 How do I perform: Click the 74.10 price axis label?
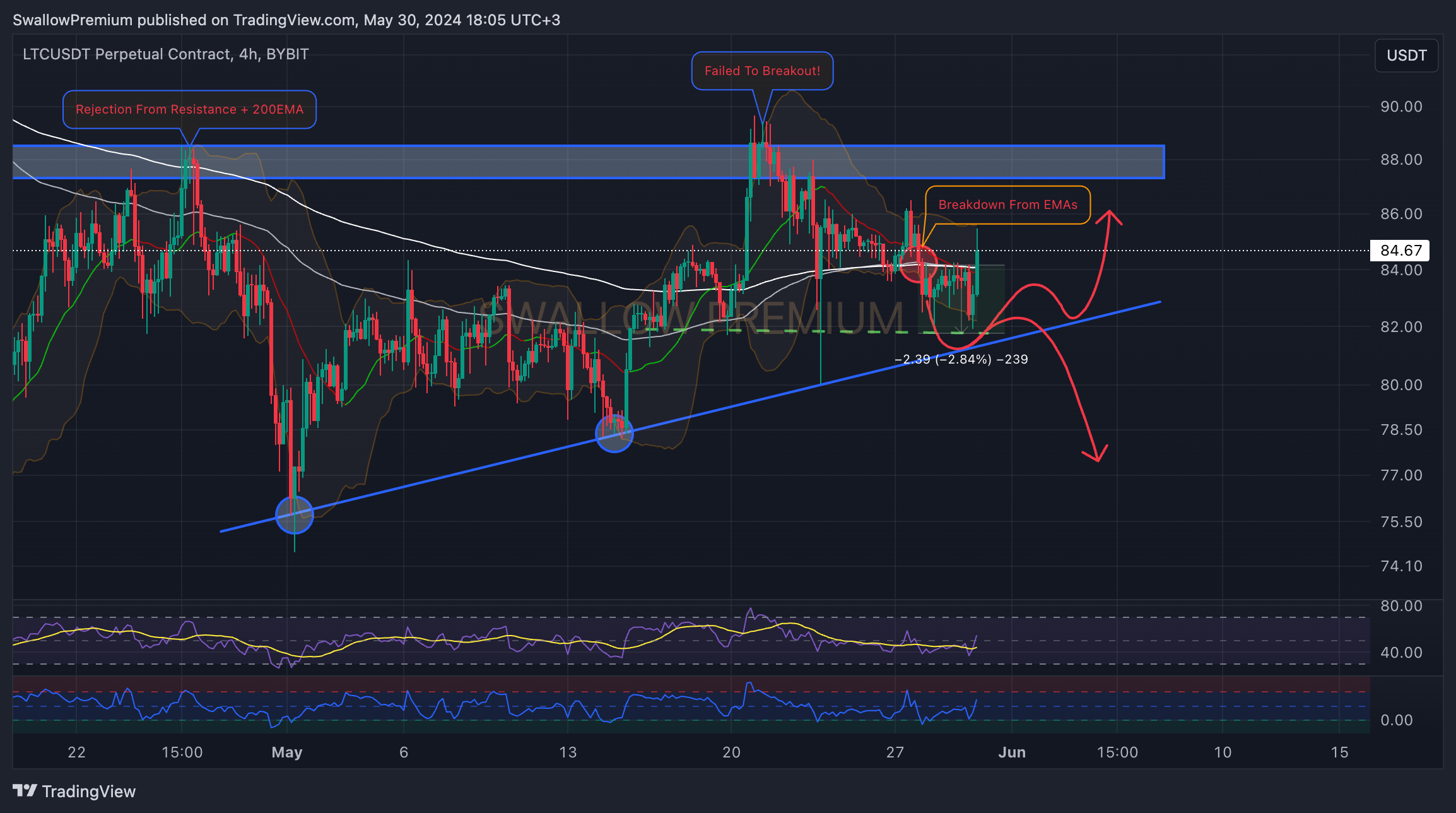pos(1401,566)
